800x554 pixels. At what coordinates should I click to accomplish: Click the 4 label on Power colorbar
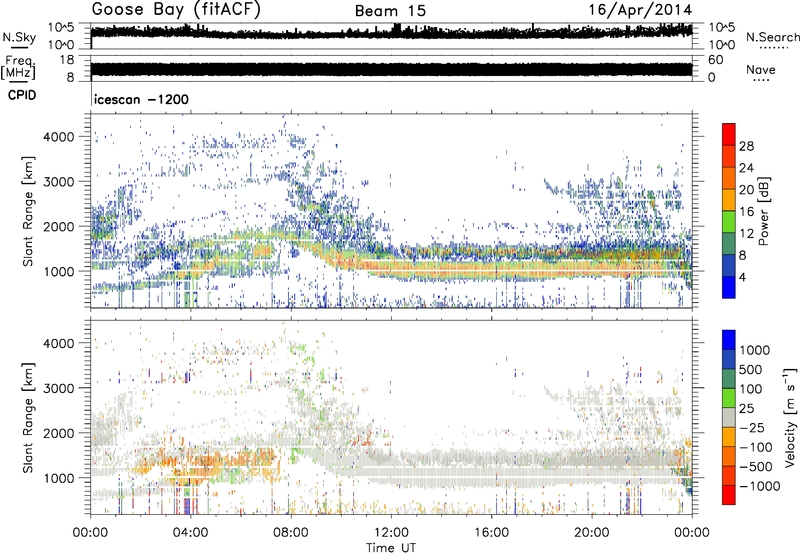(x=742, y=277)
